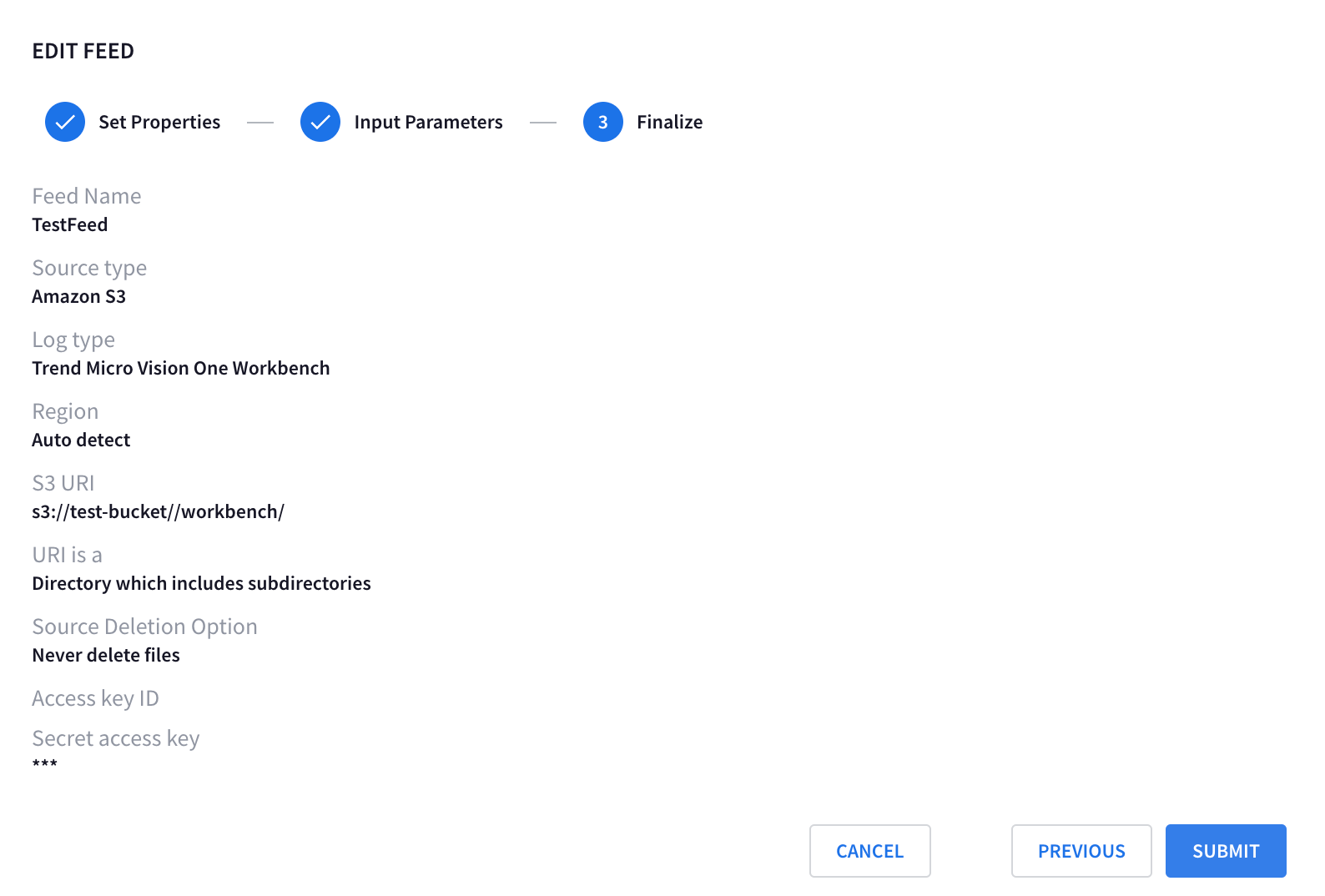The width and height of the screenshot is (1325, 896).
Task: Select the Never delete files option text
Action: [105, 655]
